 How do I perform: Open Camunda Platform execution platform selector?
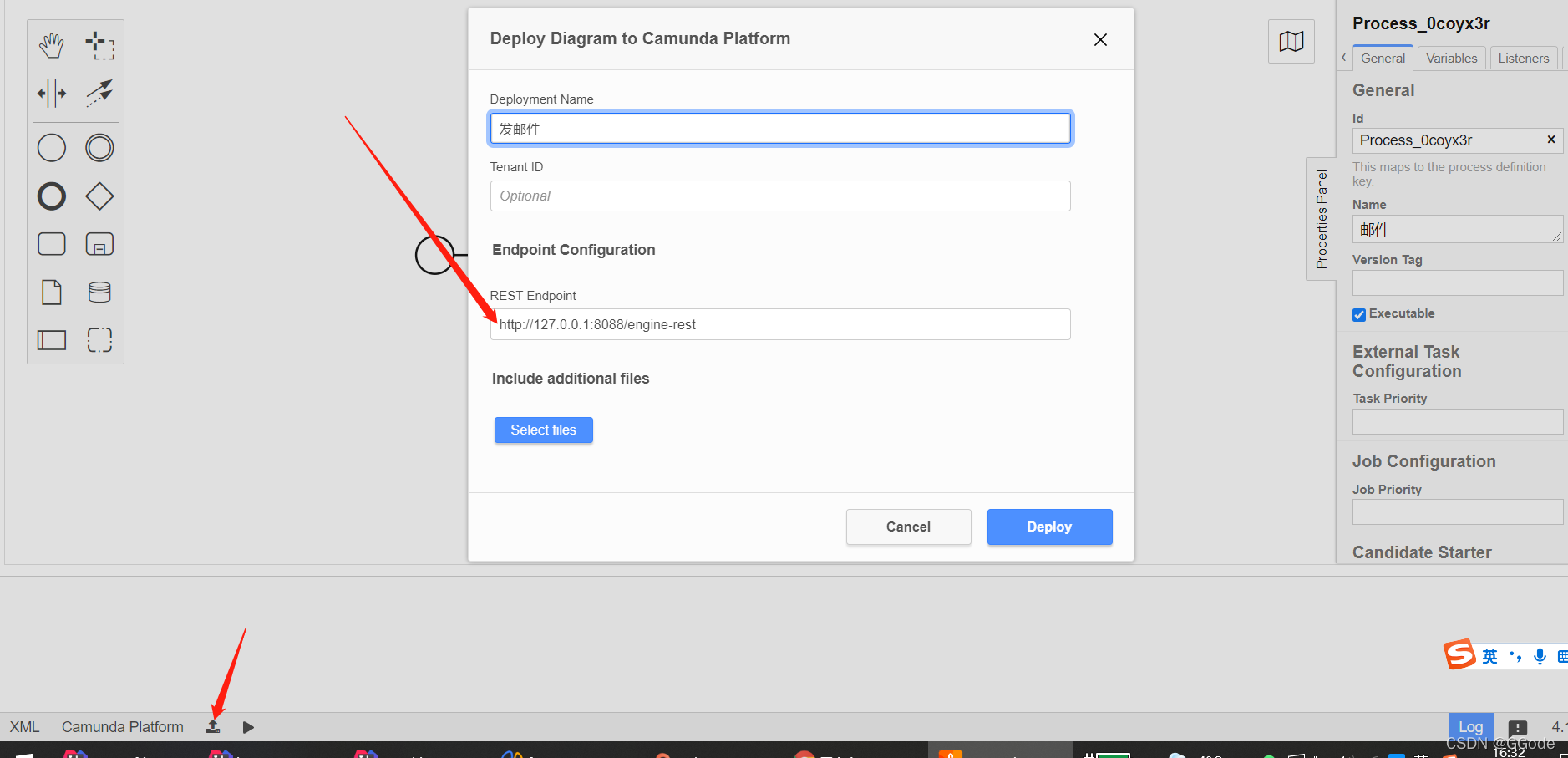click(x=123, y=727)
